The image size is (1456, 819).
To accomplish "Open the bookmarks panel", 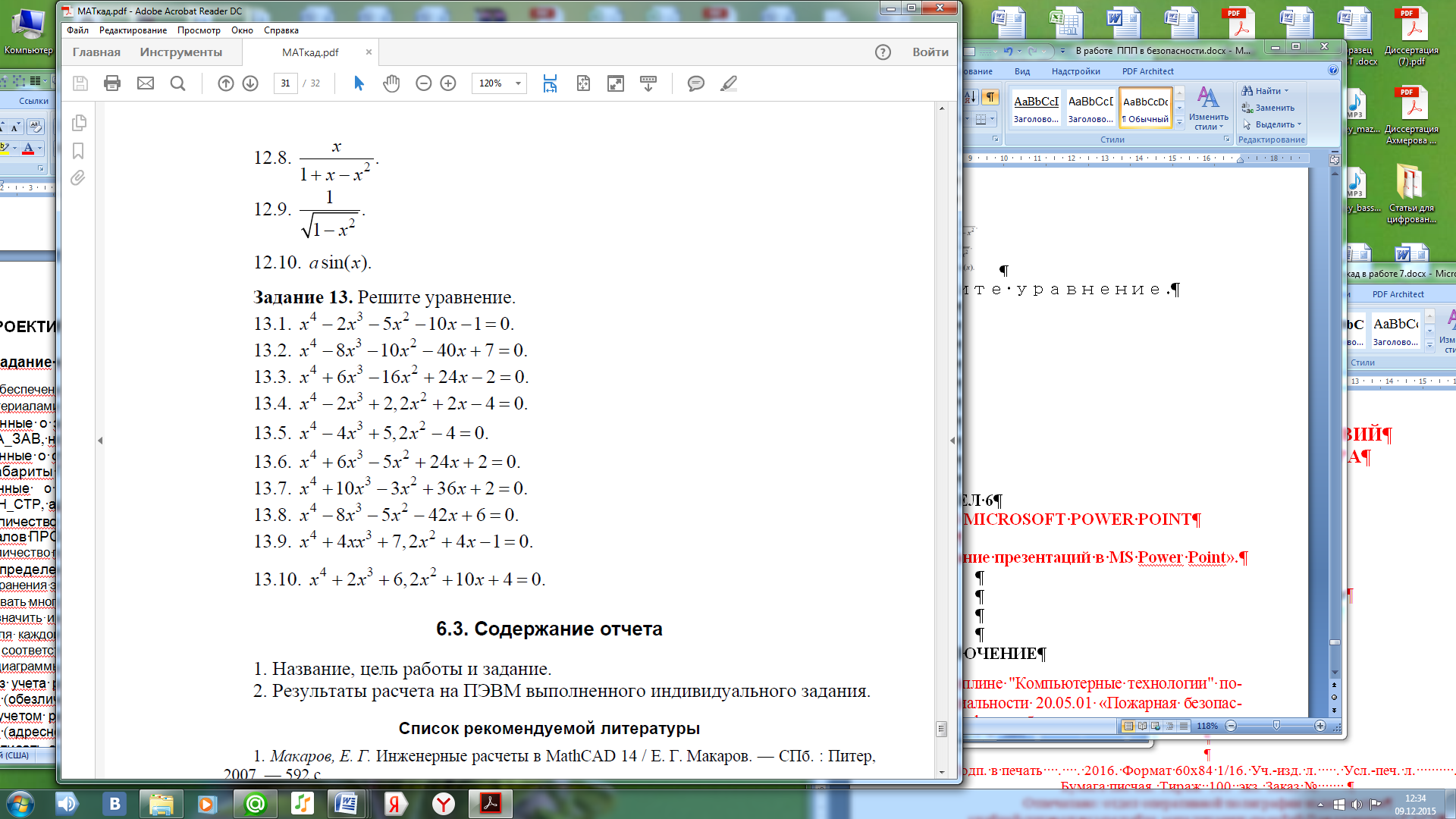I will tap(78, 151).
